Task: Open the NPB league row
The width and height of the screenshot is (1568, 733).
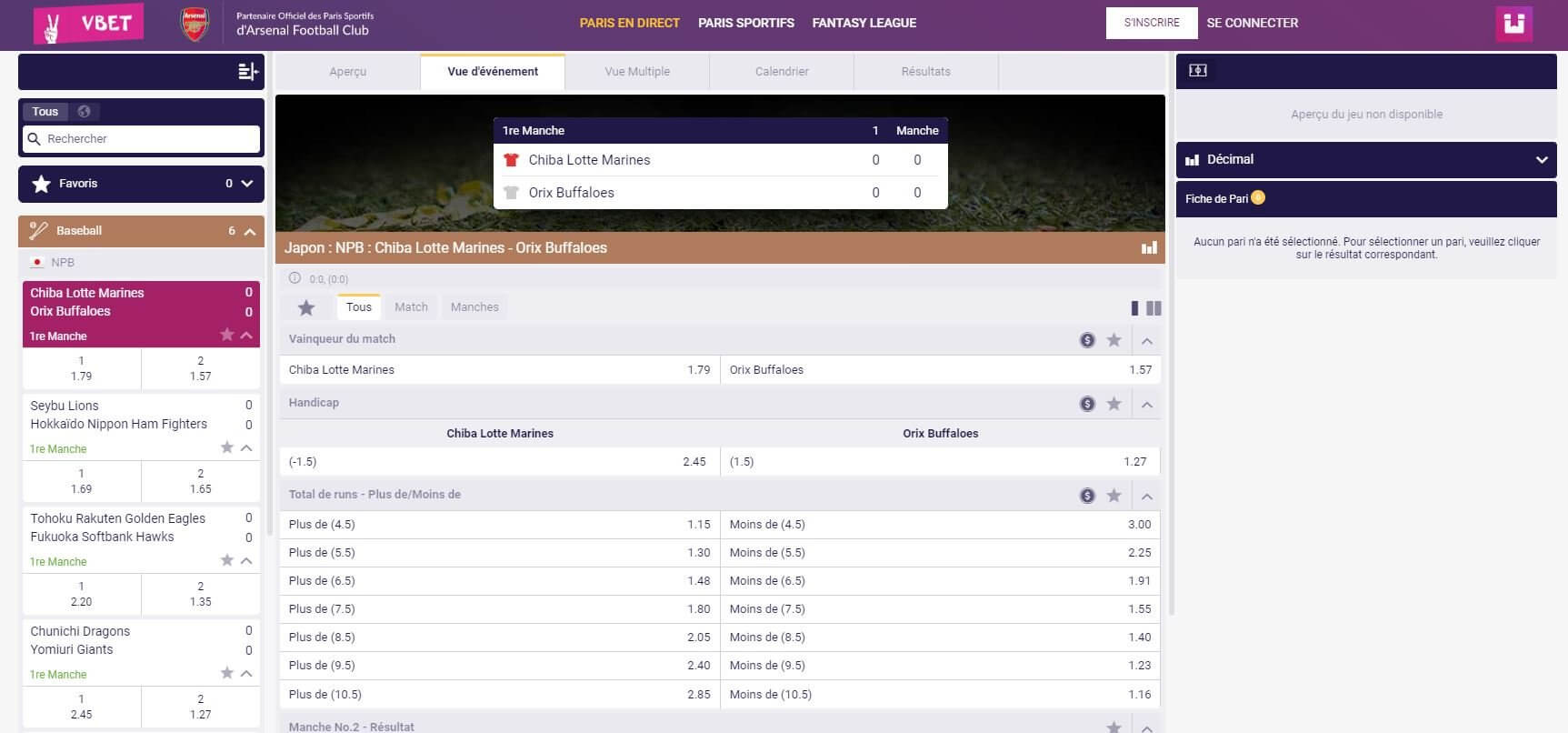Action: click(141, 262)
